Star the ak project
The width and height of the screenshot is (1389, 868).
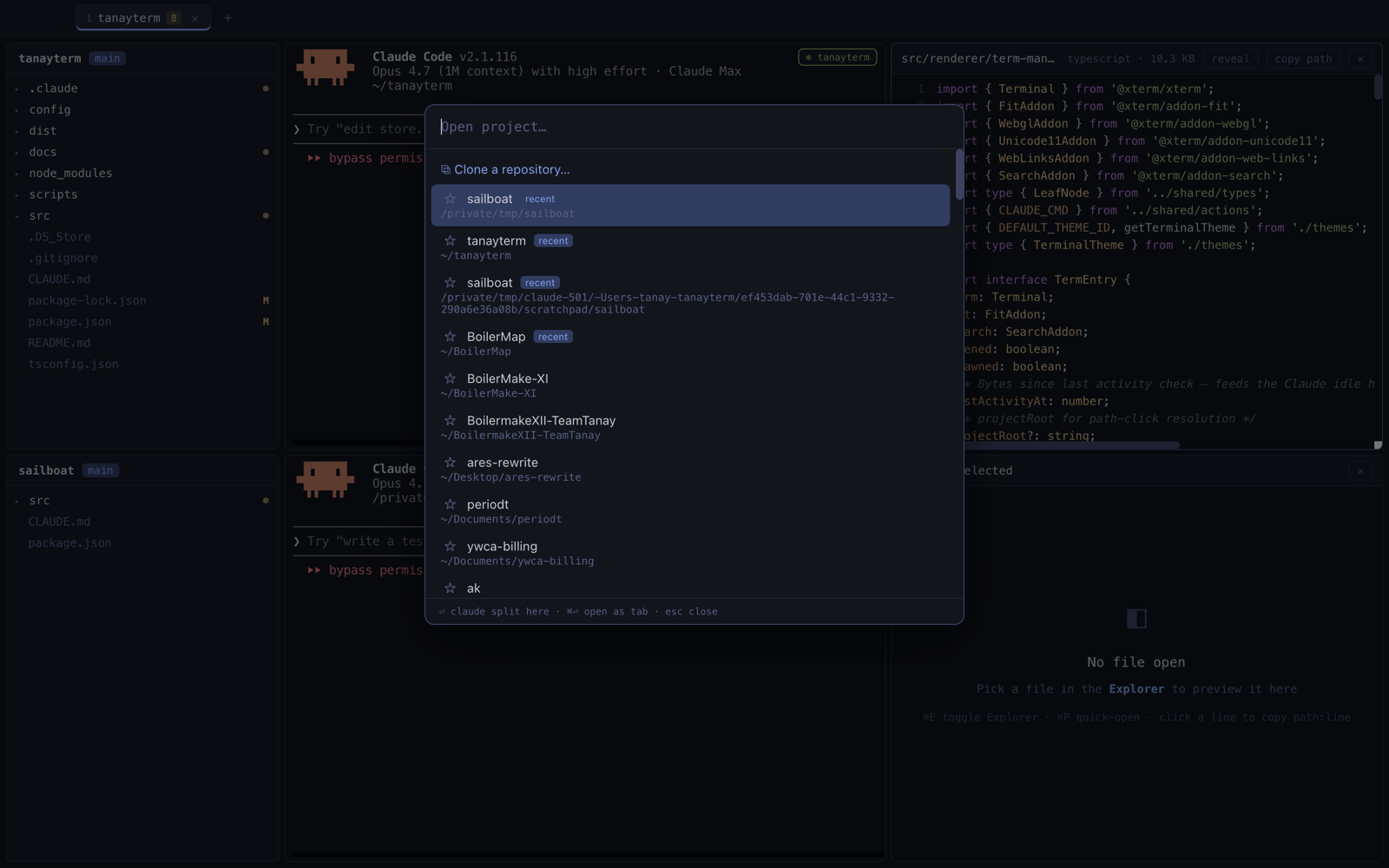450,588
